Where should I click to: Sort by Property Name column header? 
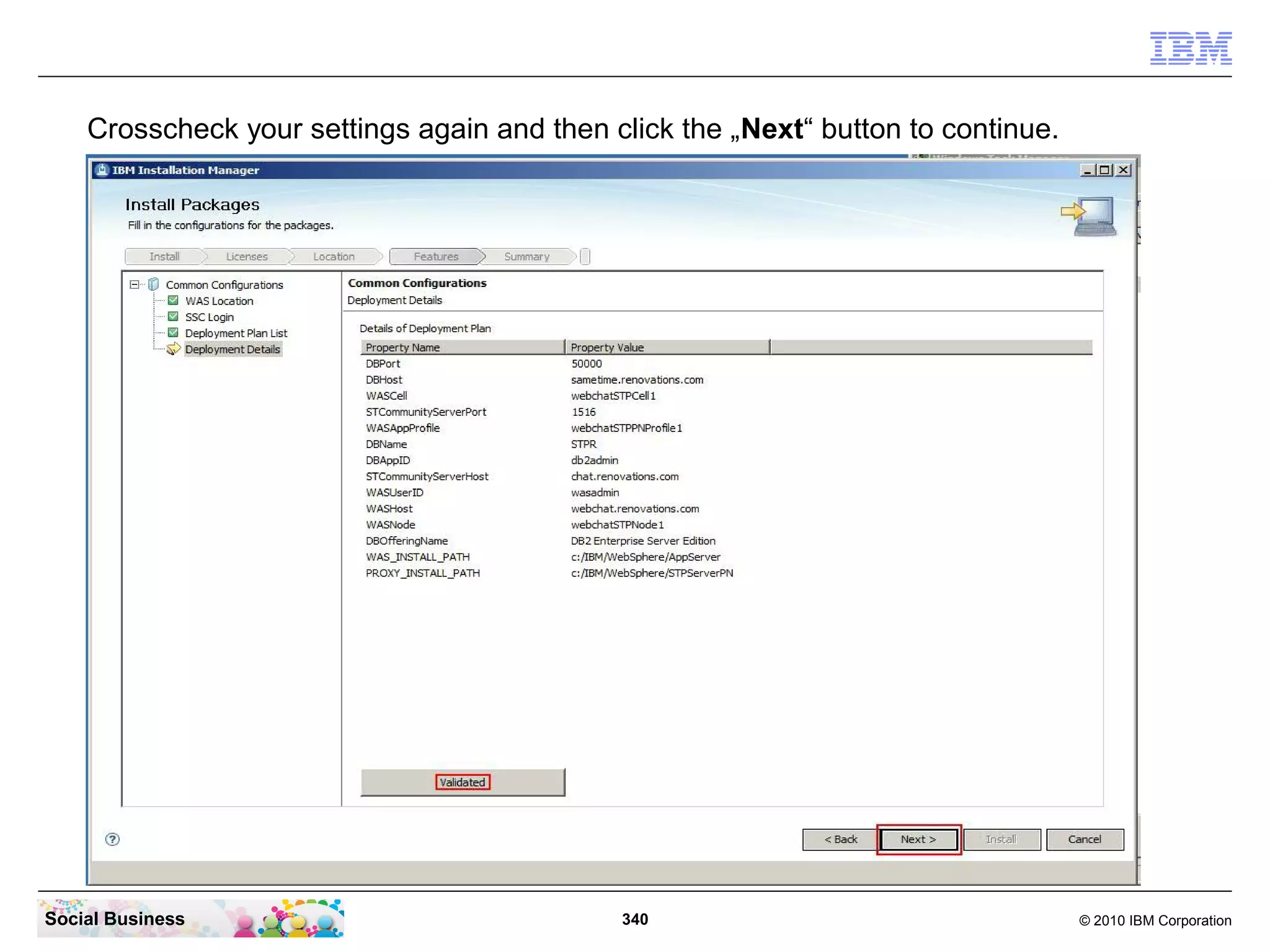463,347
